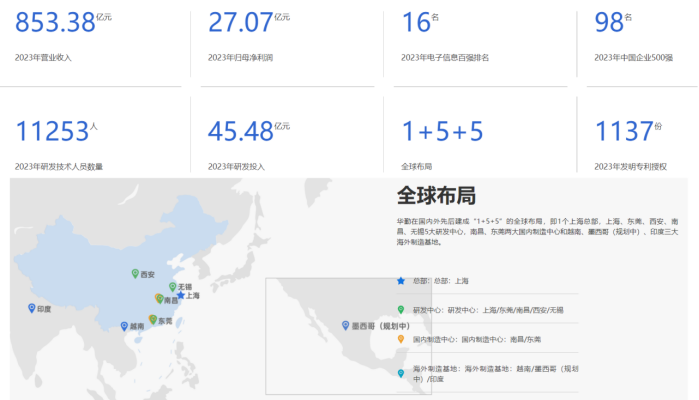Click the Xi'an (西安) green map pin
This screenshot has width=699, height=400.
135,273
